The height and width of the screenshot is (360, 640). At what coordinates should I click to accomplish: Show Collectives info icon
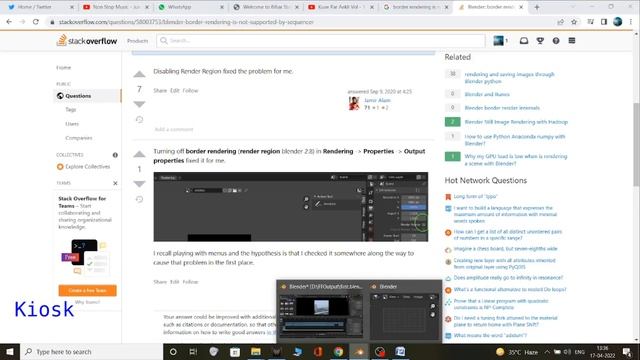115,155
